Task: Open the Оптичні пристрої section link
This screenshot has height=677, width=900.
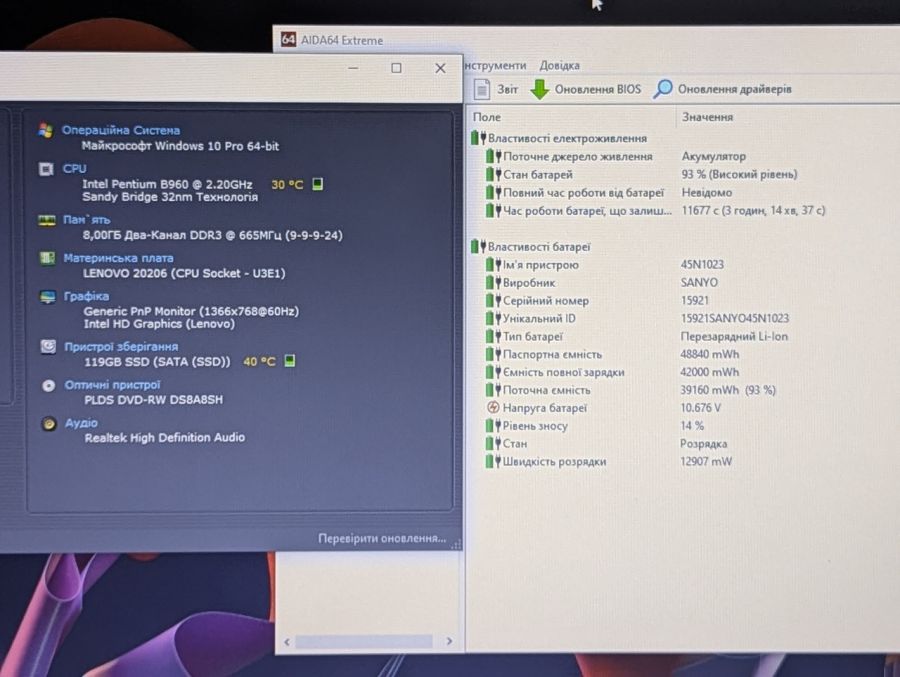Action: coord(112,384)
